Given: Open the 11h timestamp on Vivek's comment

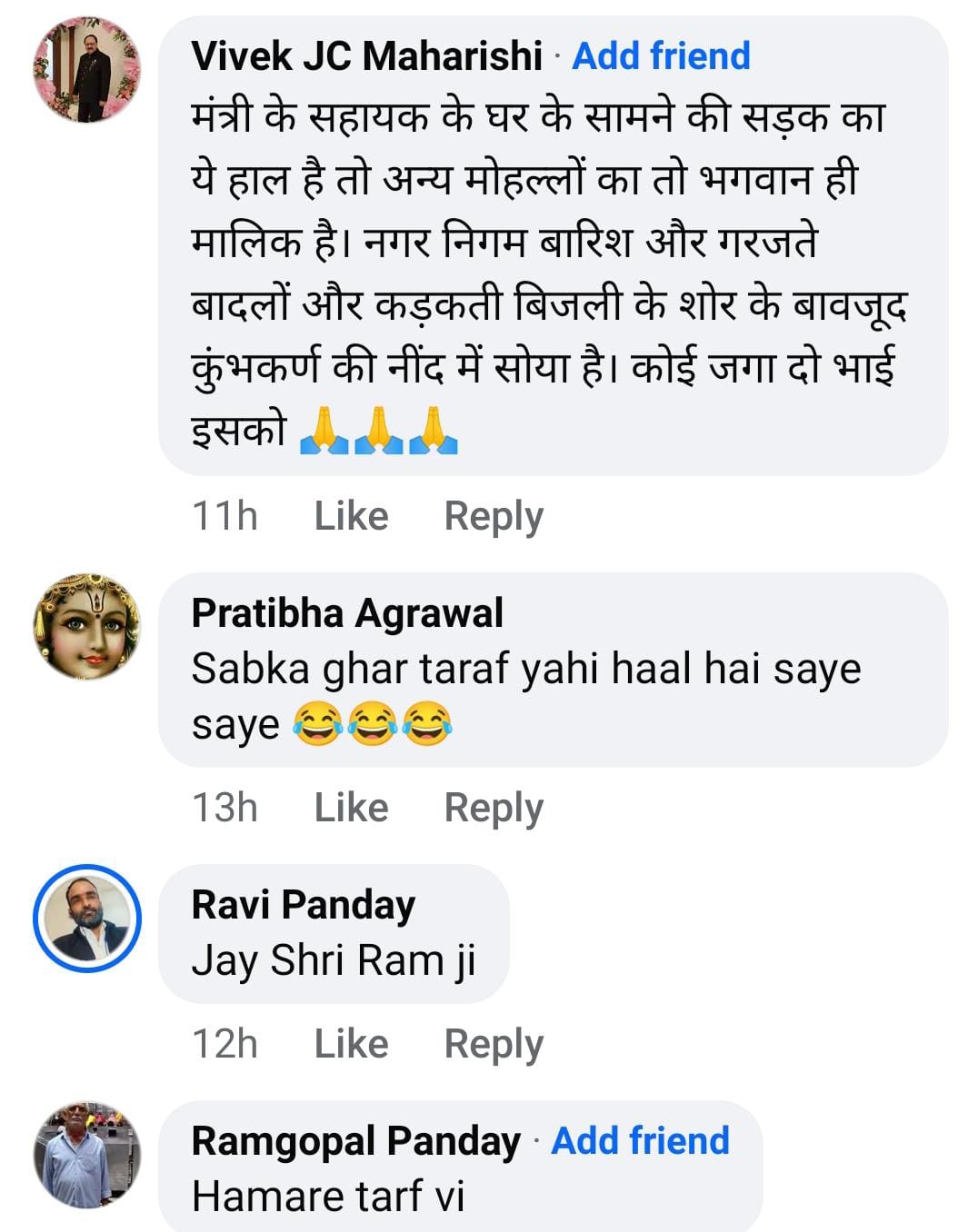Looking at the screenshot, I should [225, 515].
